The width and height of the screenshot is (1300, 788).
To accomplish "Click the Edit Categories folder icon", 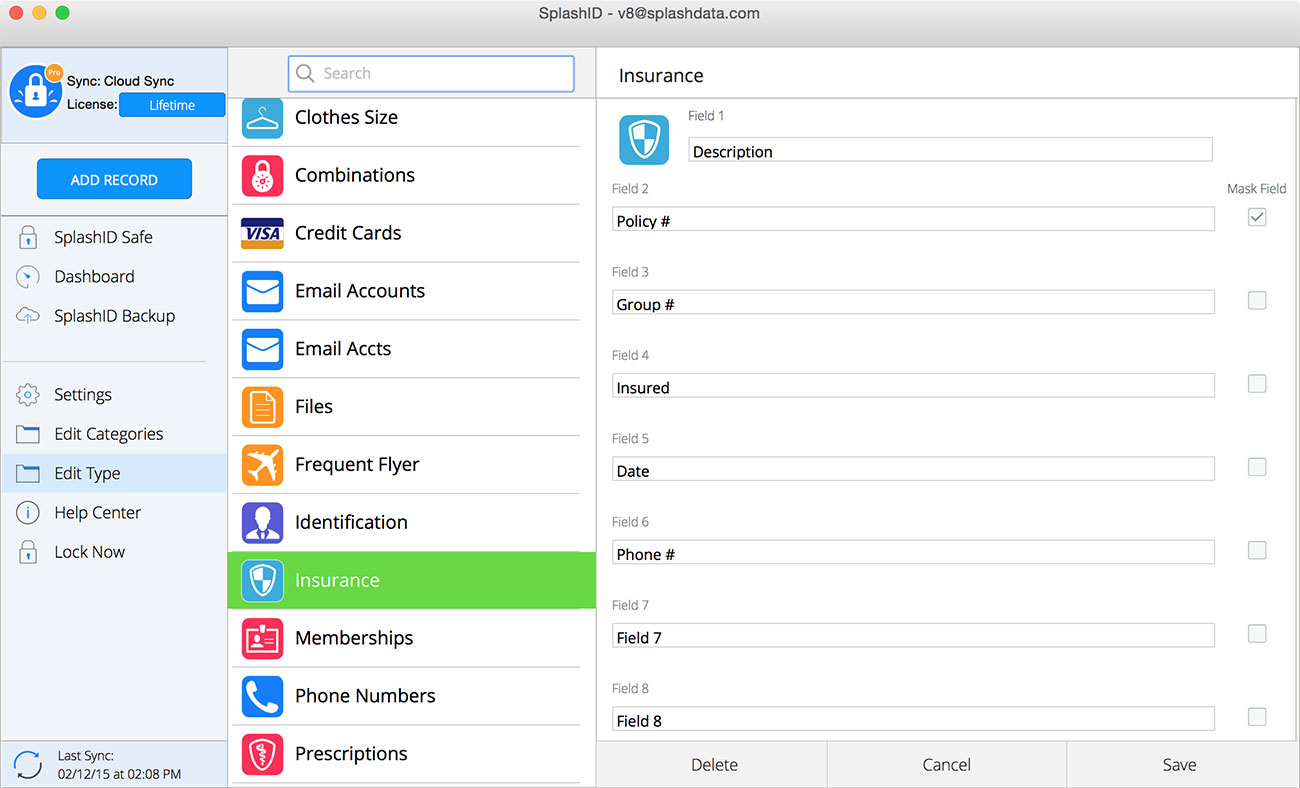I will click(28, 434).
